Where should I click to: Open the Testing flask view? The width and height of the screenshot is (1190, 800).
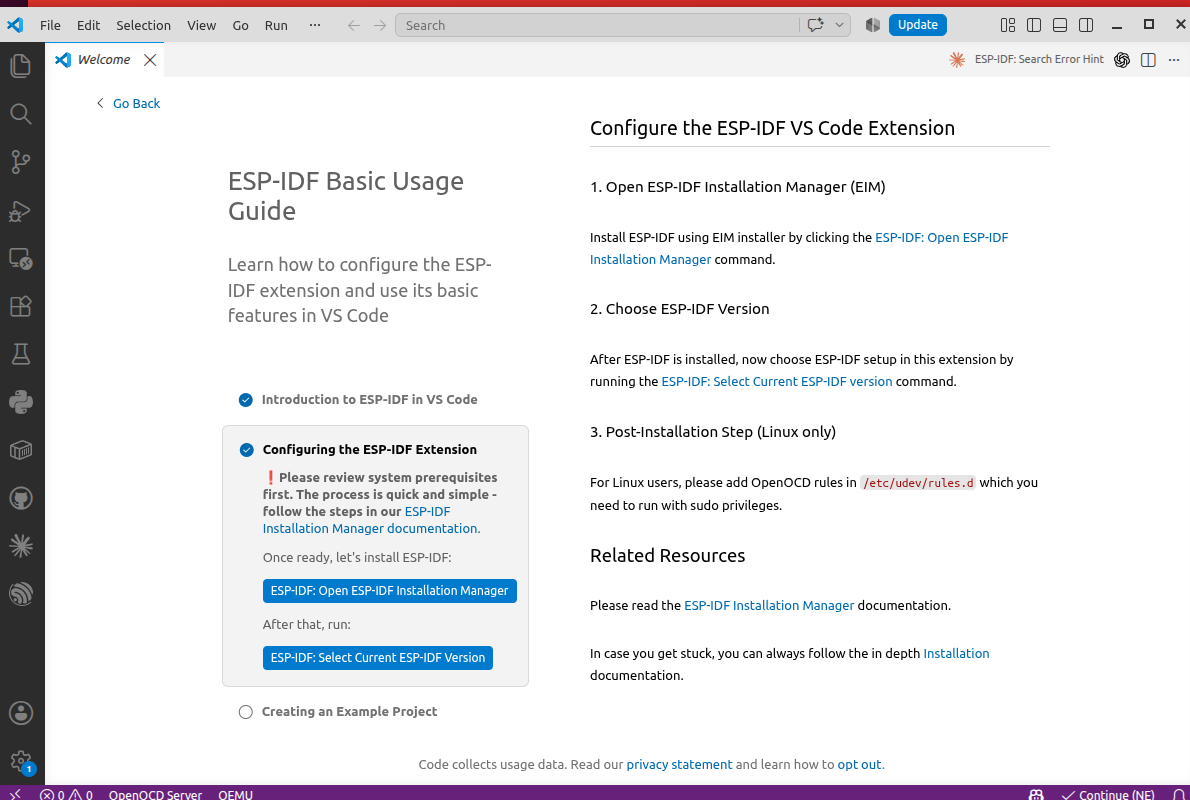pos(20,354)
